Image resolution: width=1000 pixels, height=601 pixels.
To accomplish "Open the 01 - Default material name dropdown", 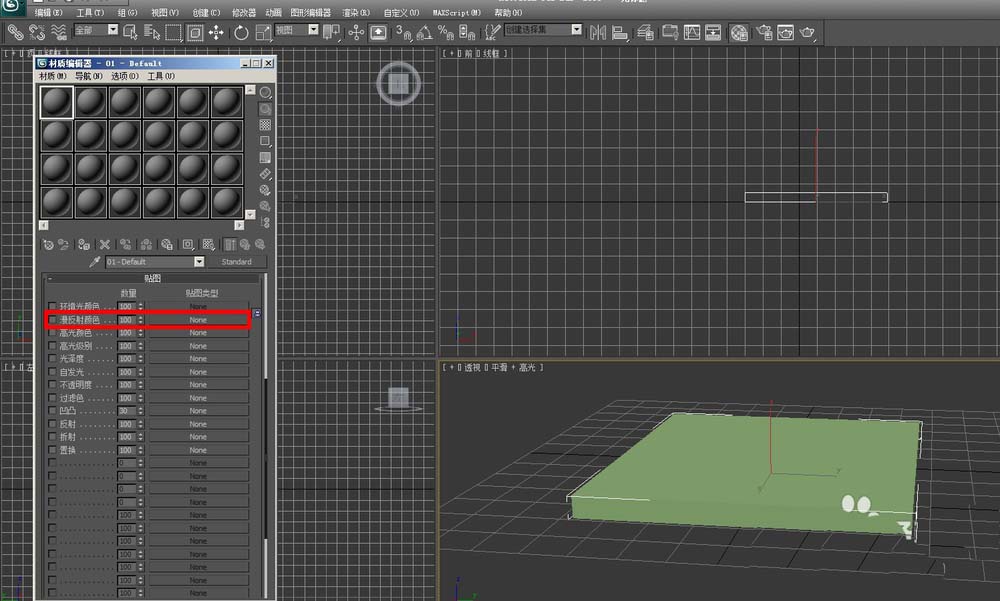I will point(199,262).
